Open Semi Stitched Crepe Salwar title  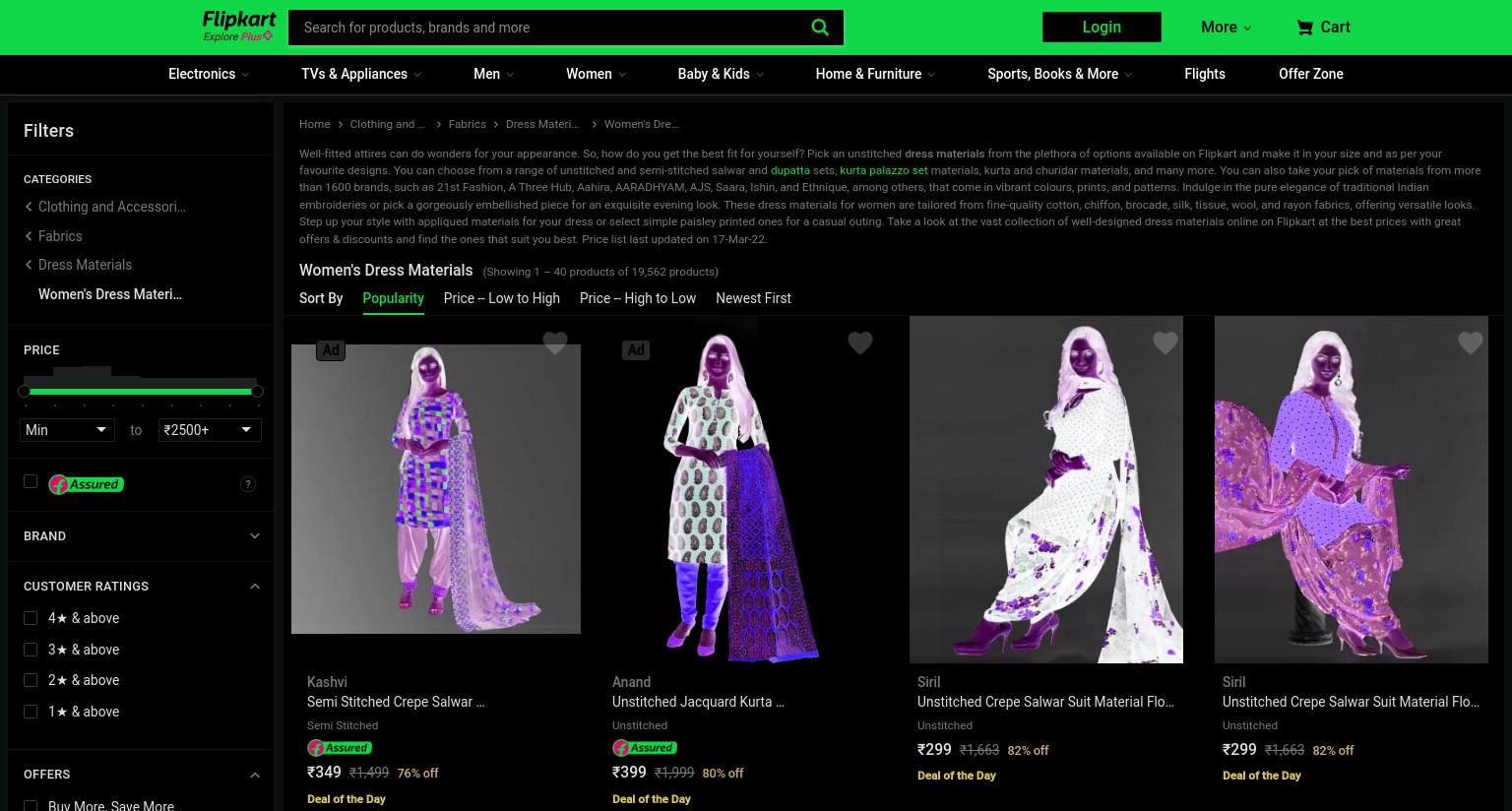[x=396, y=702]
